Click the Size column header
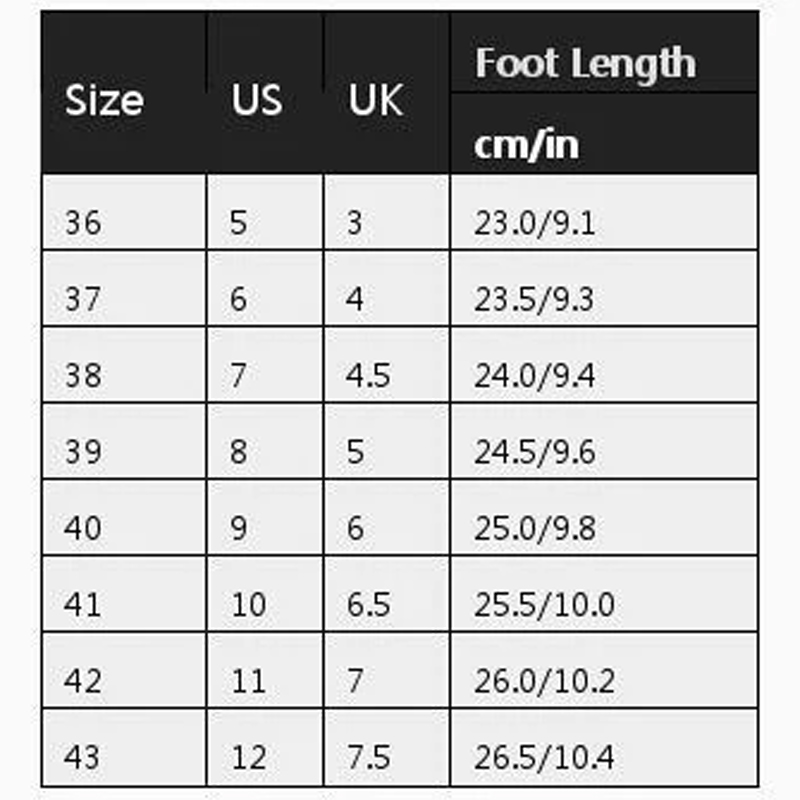Viewport: 800px width, 800px height. (104, 101)
